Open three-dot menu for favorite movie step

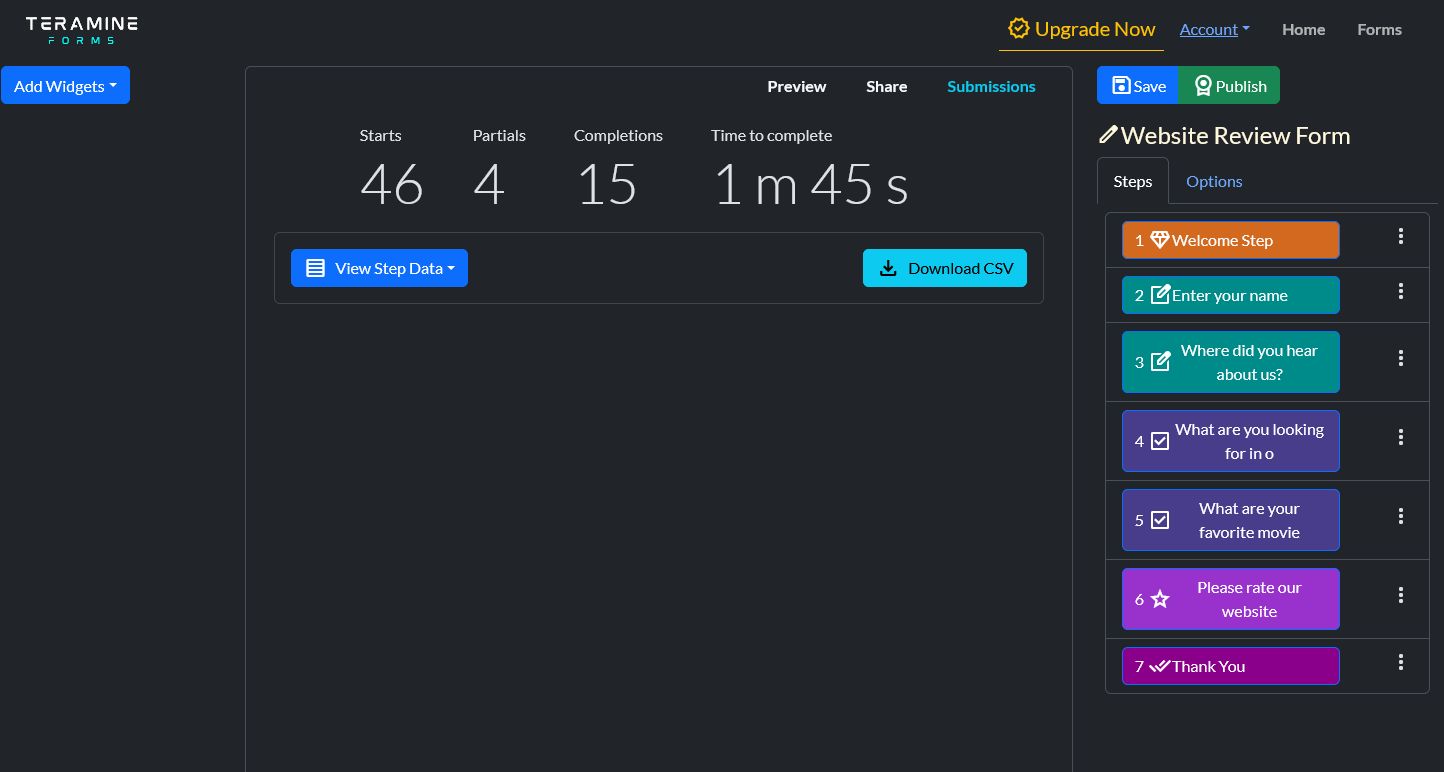pos(1400,516)
